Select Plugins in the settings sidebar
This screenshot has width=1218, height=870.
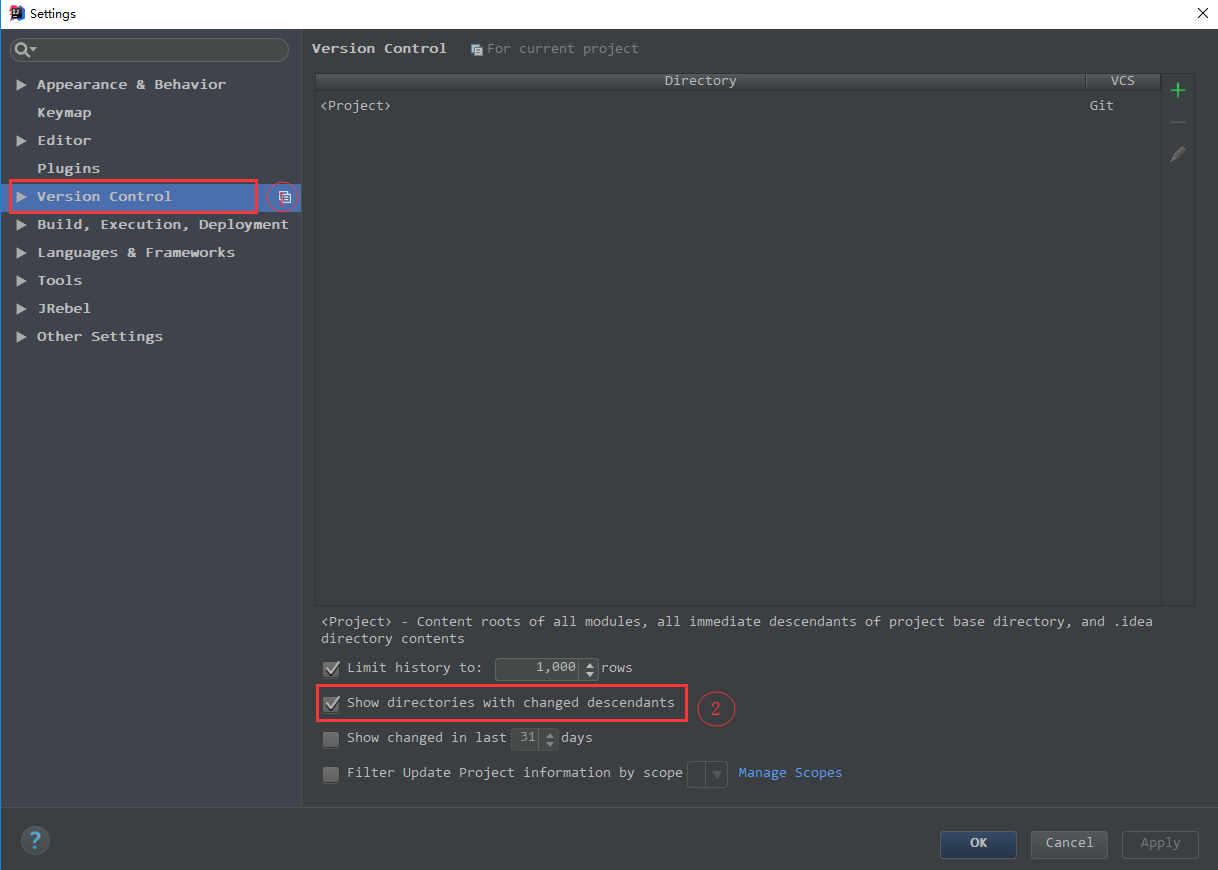[68, 168]
